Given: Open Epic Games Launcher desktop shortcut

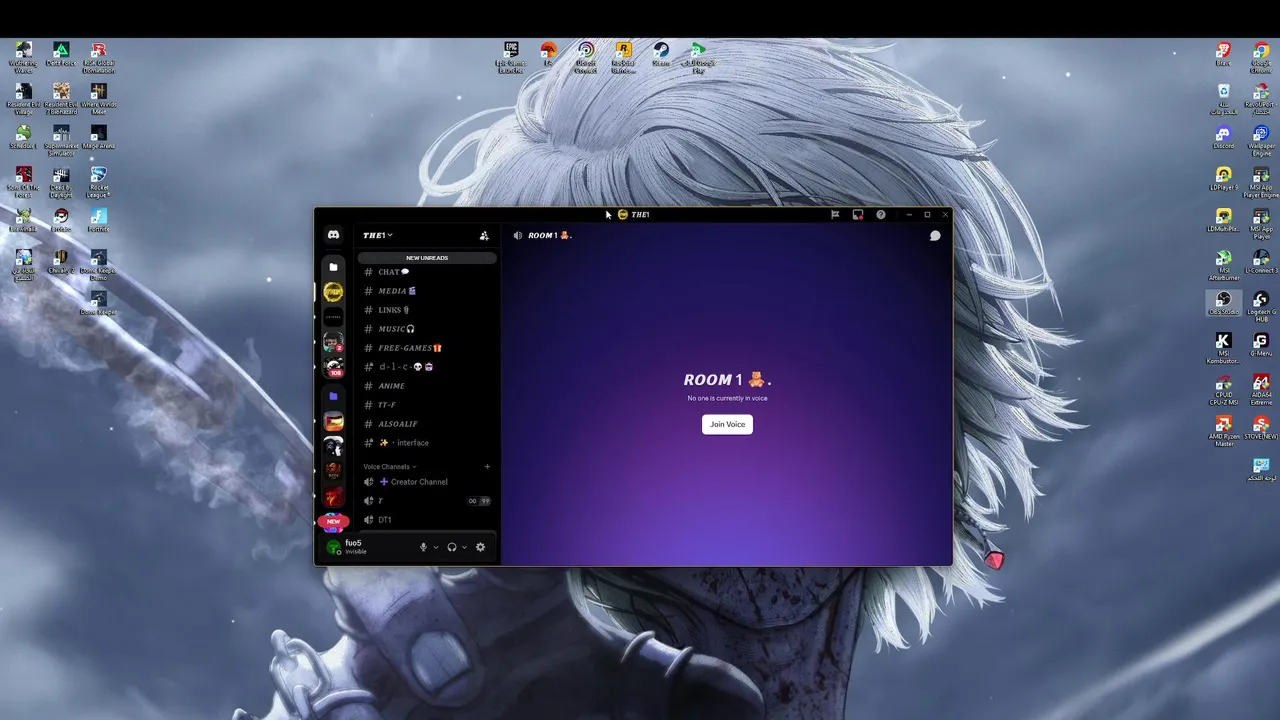Looking at the screenshot, I should pos(511,58).
